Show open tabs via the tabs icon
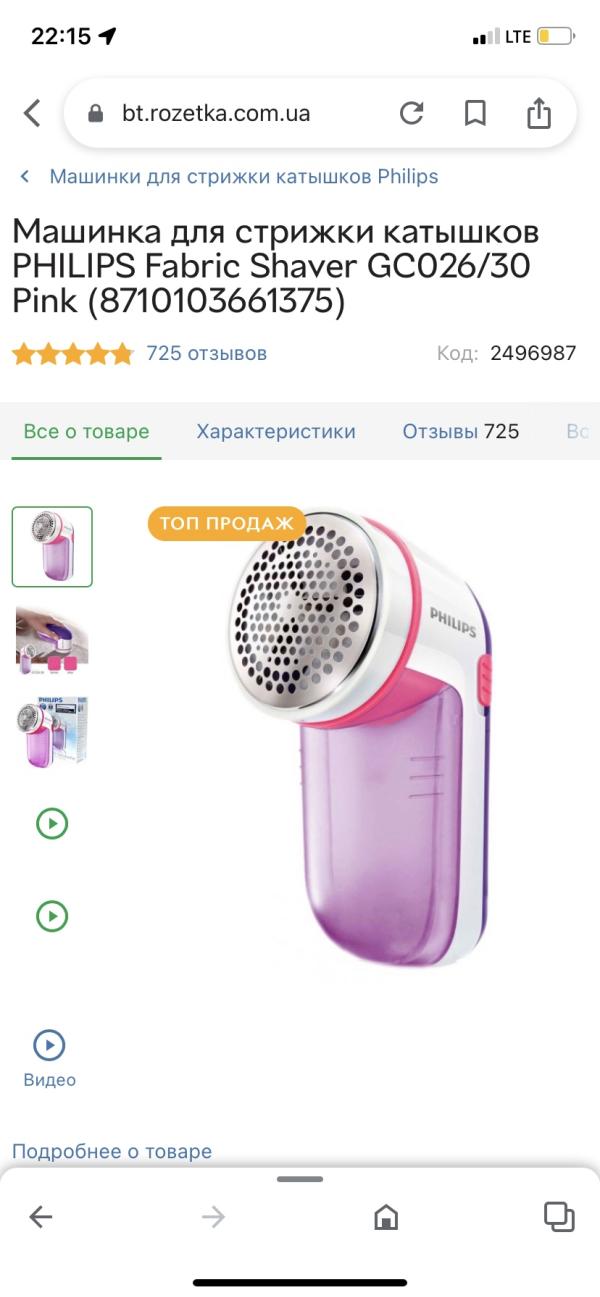Image resolution: width=600 pixels, height=1297 pixels. tap(559, 1216)
